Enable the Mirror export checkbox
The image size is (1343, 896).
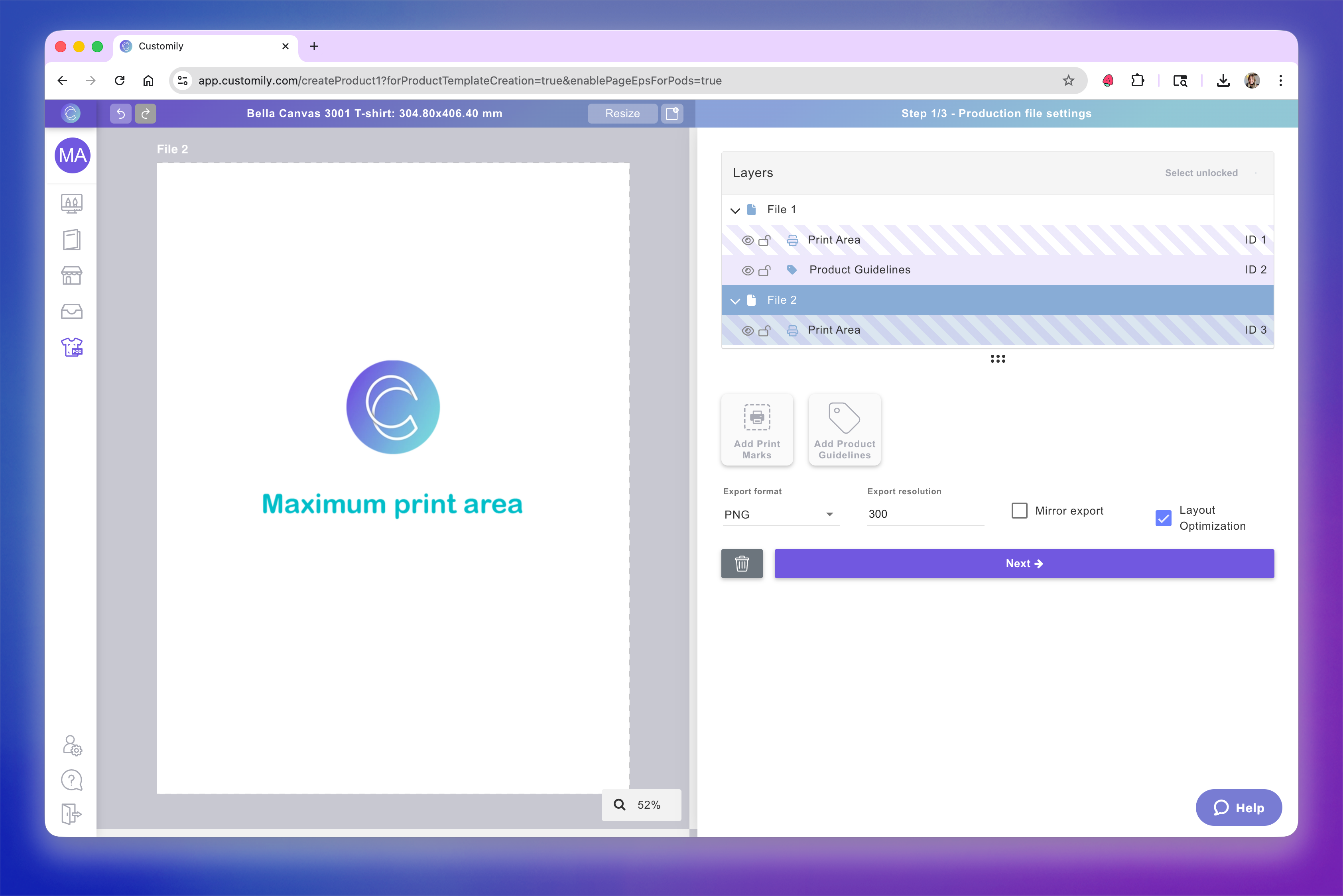pyautogui.click(x=1019, y=510)
